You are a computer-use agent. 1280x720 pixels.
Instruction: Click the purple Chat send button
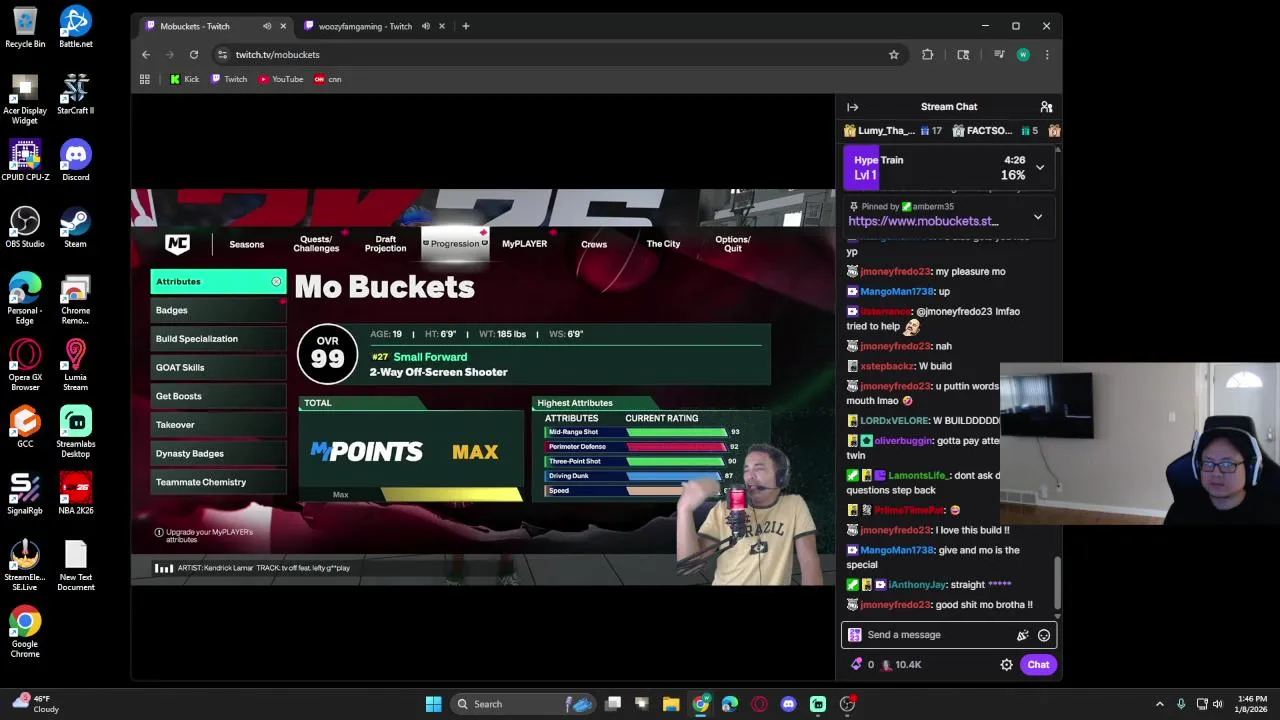point(1038,665)
